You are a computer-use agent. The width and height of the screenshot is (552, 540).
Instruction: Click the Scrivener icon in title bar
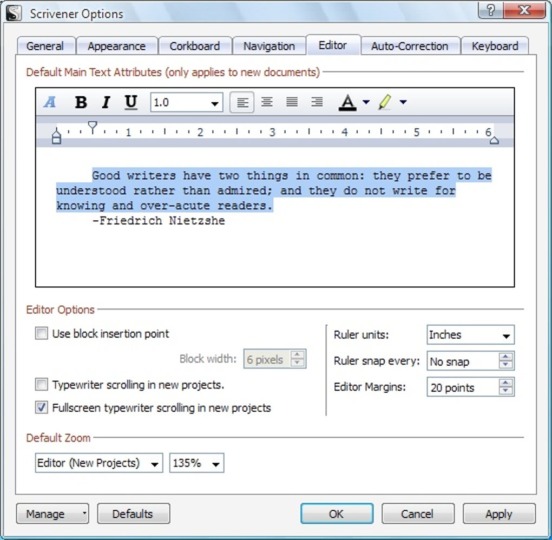13,13
